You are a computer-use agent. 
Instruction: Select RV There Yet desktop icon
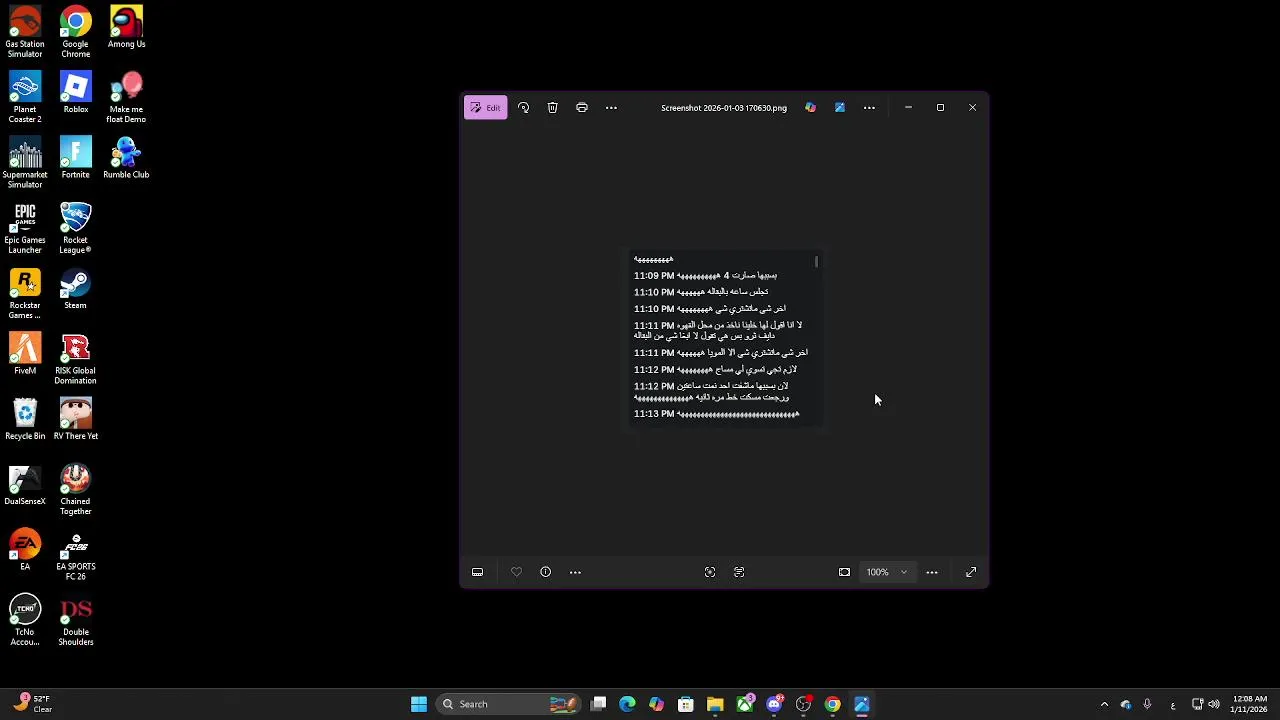(75, 420)
